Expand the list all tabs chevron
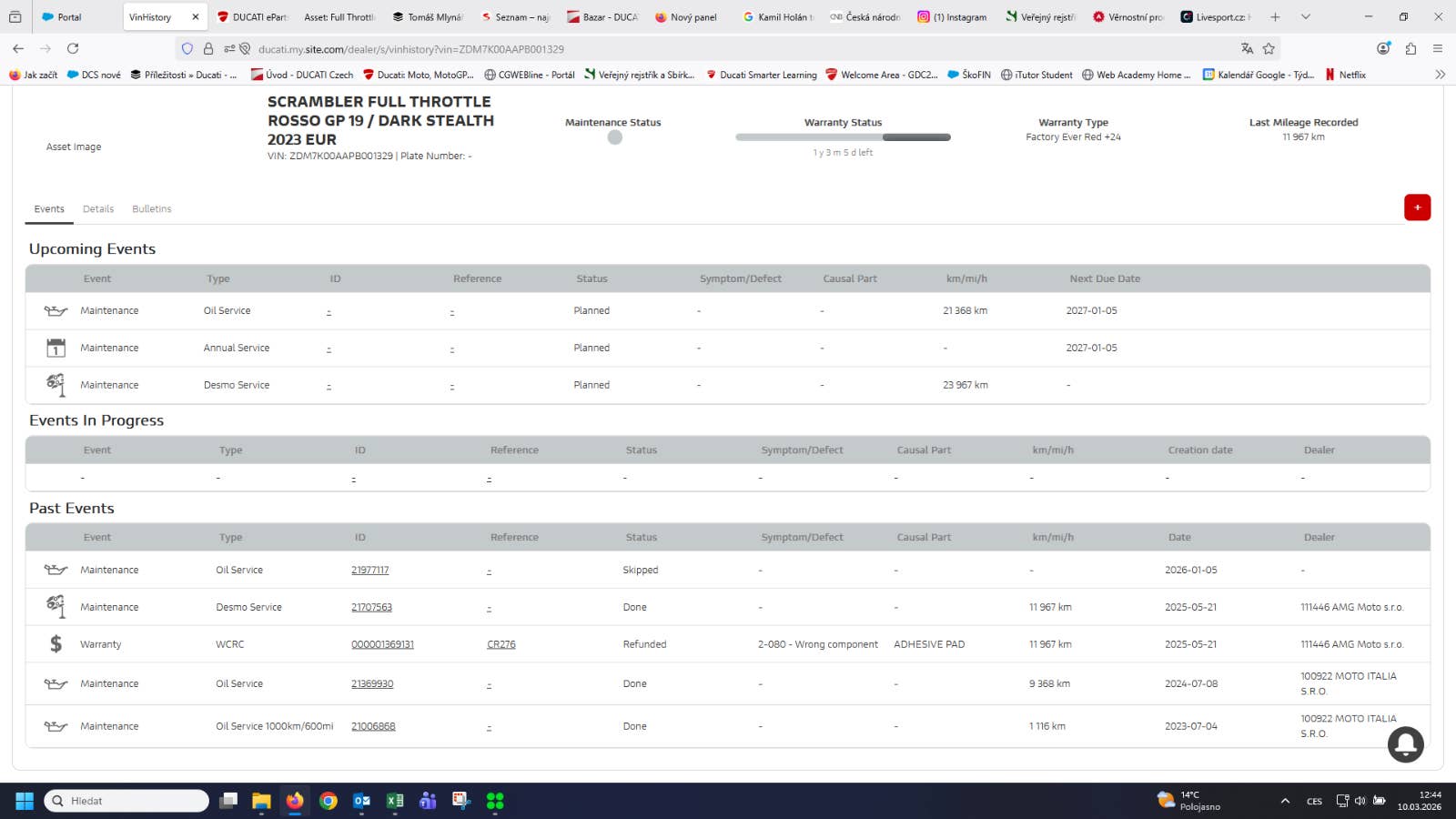The width and height of the screenshot is (1456, 819). coord(1306,17)
